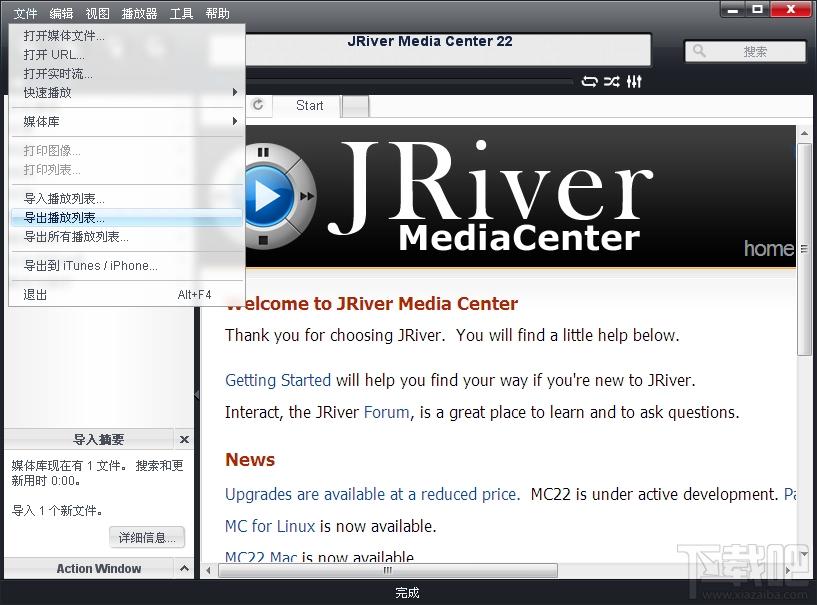Click the 完成 status bar text
Viewport: 817px width, 605px height.
(407, 592)
